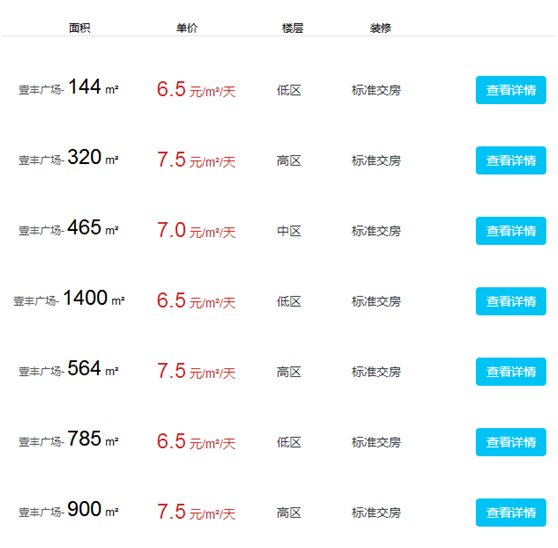This screenshot has height=548, width=558.
Task: Click 查看详情 for the 1400 m² unit
Action: (x=511, y=301)
